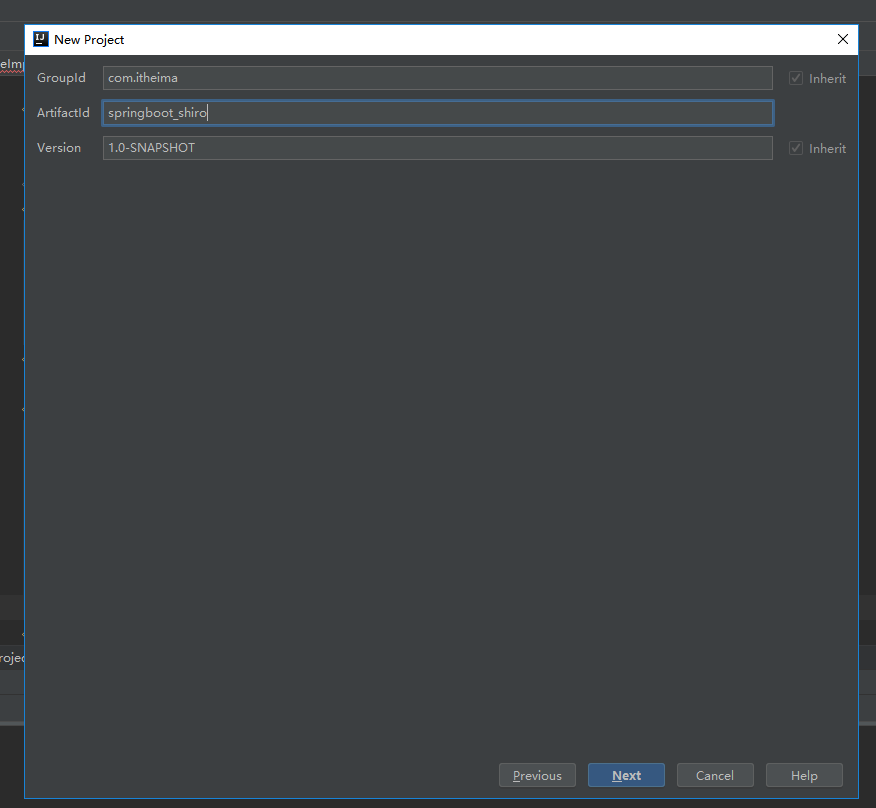Focus the ArtifactId field containing springboot_shiro
This screenshot has height=808, width=876.
tap(437, 113)
